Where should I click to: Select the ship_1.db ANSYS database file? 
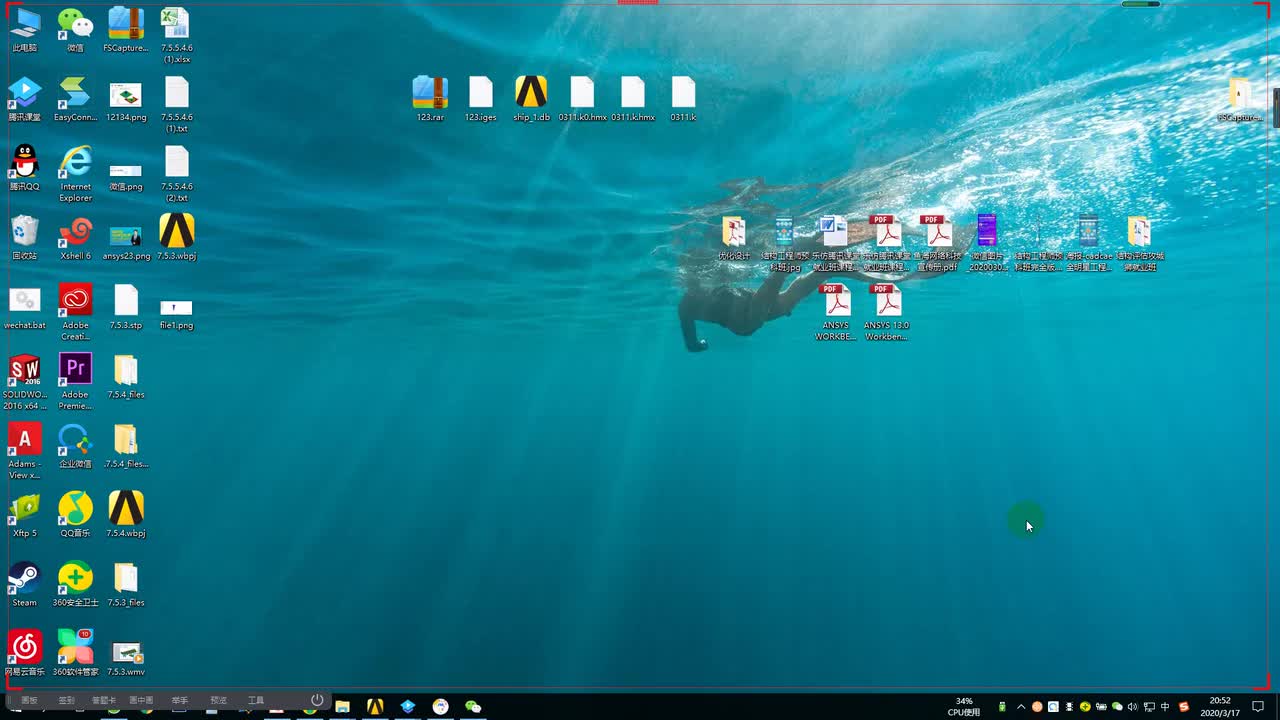531,98
